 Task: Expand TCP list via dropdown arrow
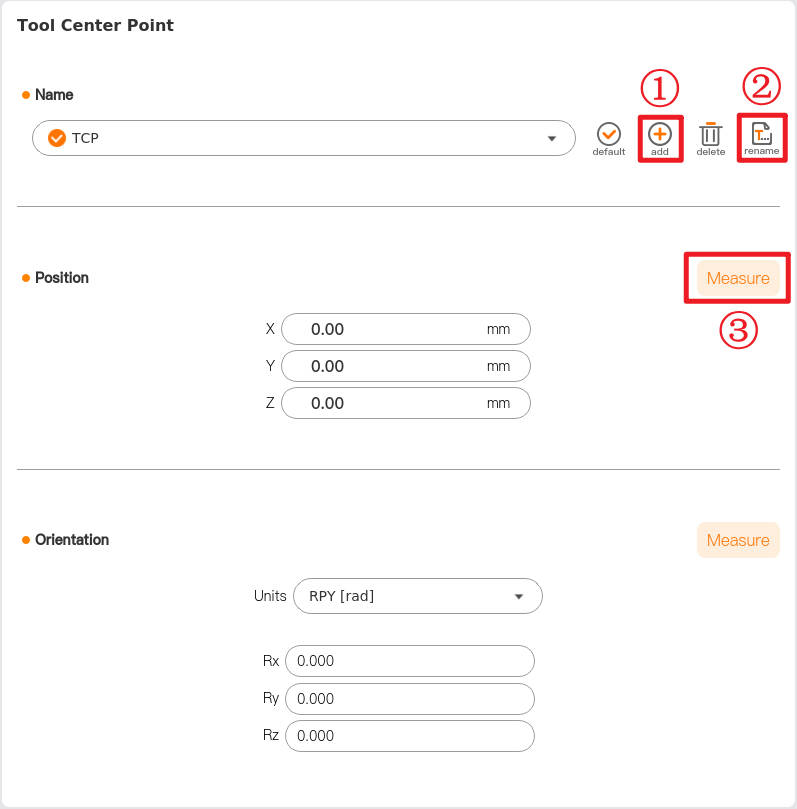551,138
